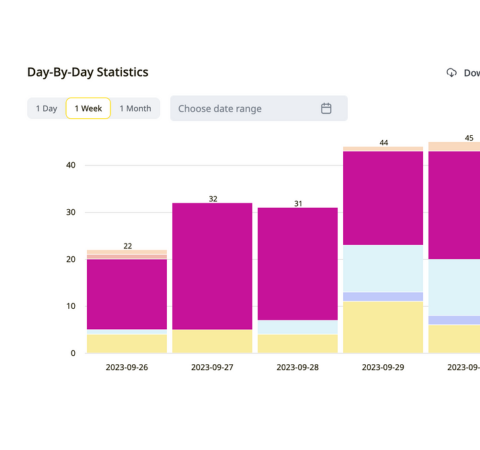
Task: Click the magenta segment of 2023-09-26 bar
Action: pos(127,294)
